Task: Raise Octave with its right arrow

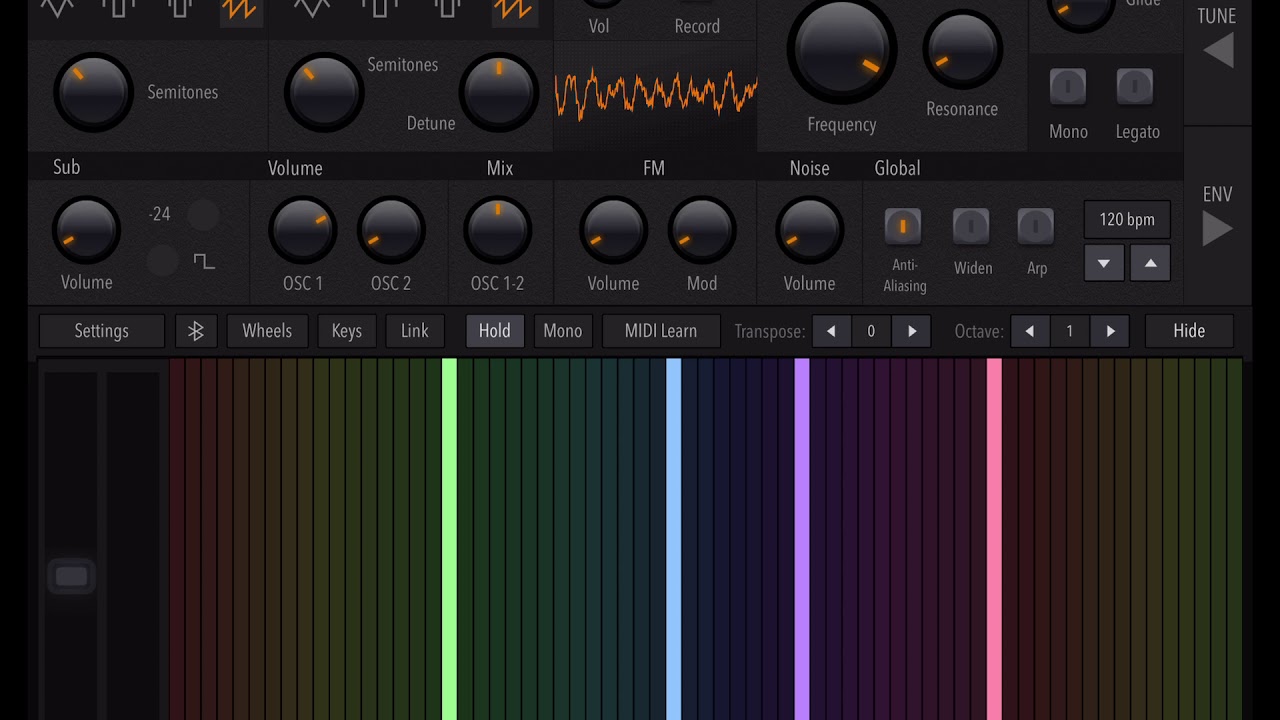Action: click(x=1110, y=331)
